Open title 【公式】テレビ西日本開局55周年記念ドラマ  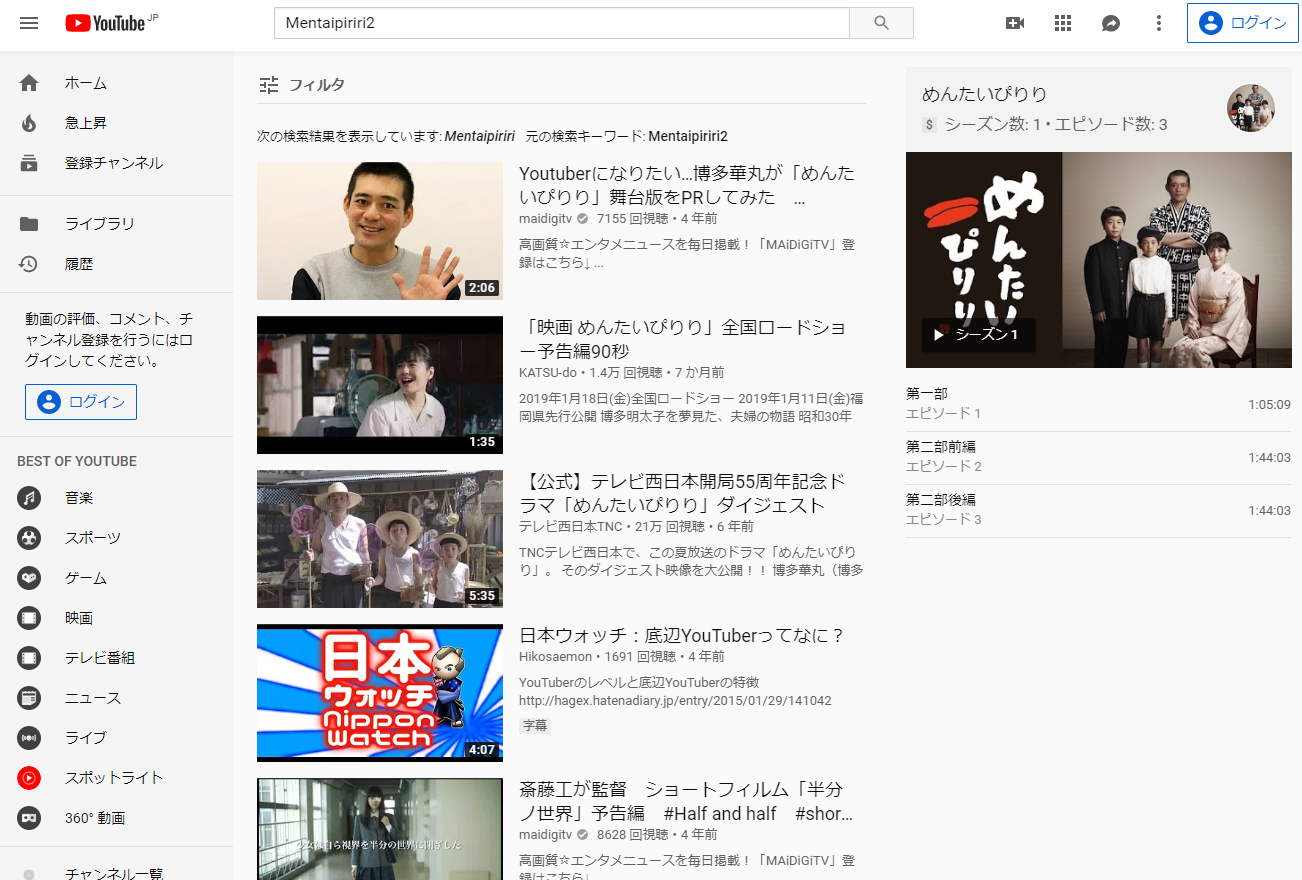pos(683,493)
